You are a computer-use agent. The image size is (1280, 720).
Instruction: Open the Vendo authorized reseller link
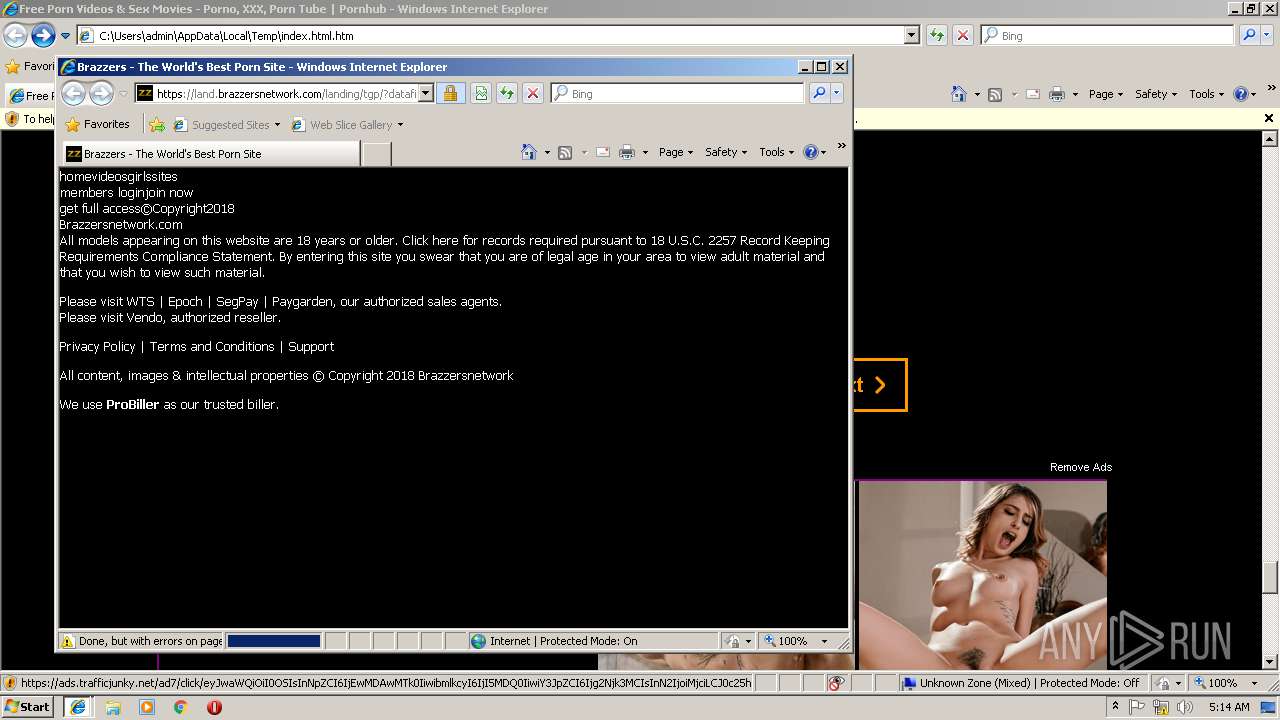[144, 317]
